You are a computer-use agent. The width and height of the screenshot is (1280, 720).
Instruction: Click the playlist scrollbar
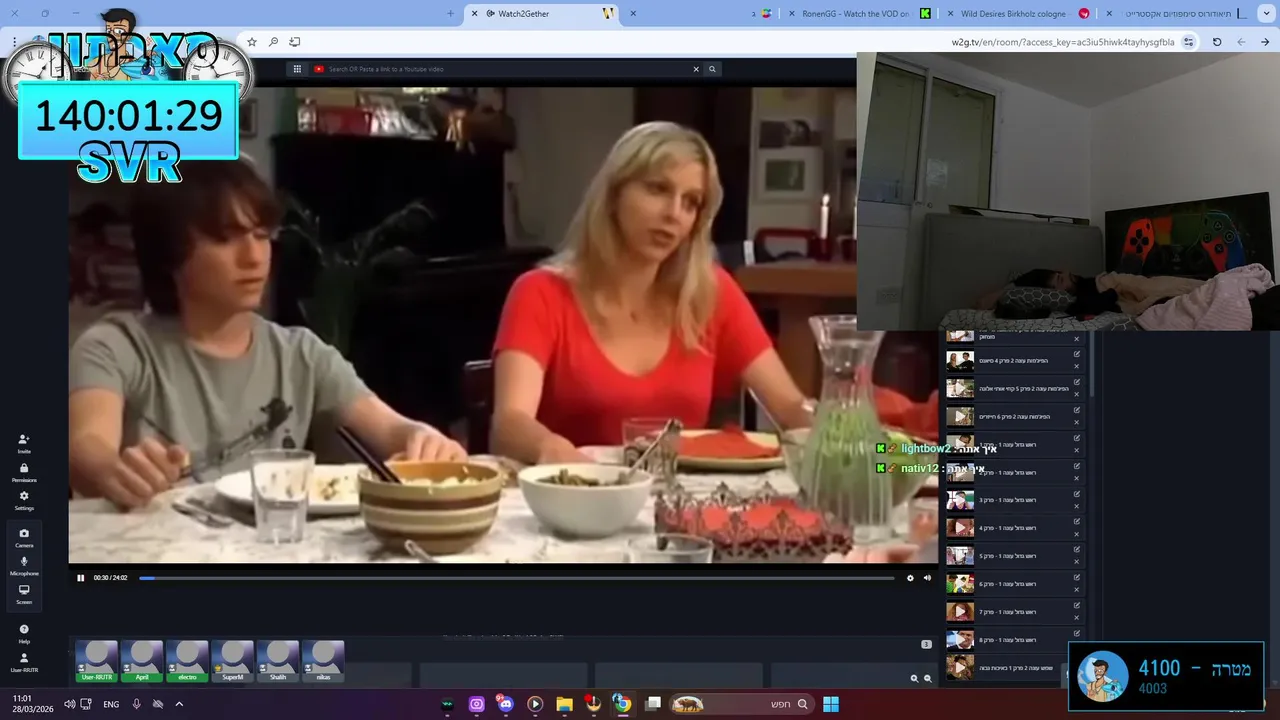(x=1091, y=365)
